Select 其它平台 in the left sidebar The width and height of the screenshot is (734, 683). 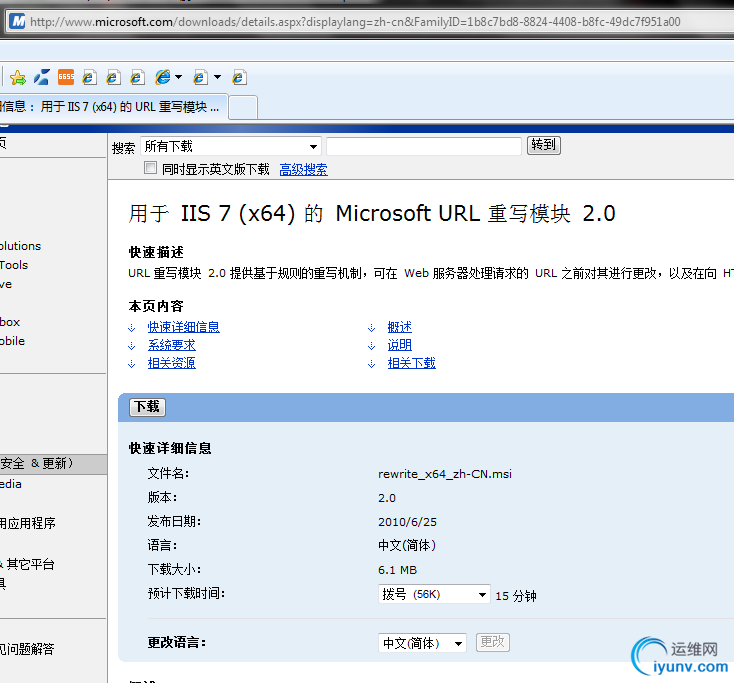coord(30,565)
